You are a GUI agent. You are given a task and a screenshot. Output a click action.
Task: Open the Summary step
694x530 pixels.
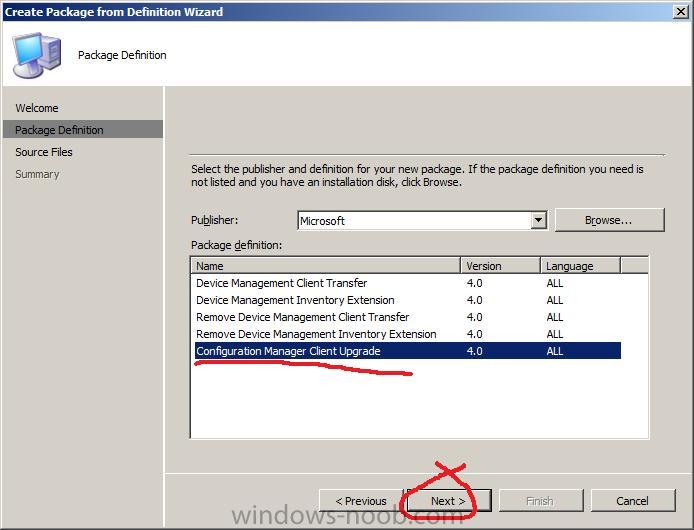click(x=37, y=174)
